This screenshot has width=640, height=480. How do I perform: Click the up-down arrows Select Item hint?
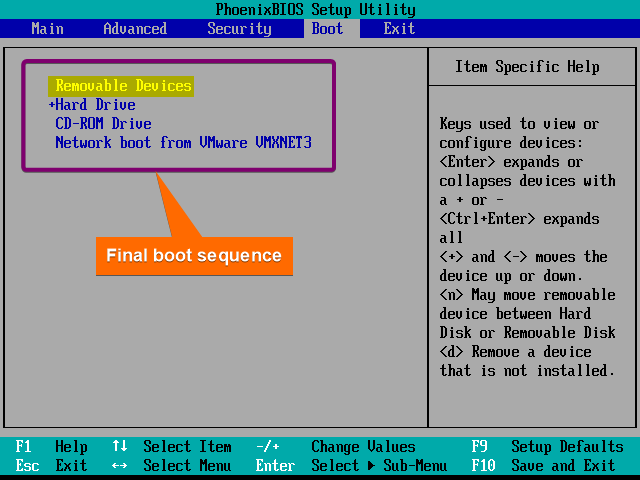[x=172, y=447]
